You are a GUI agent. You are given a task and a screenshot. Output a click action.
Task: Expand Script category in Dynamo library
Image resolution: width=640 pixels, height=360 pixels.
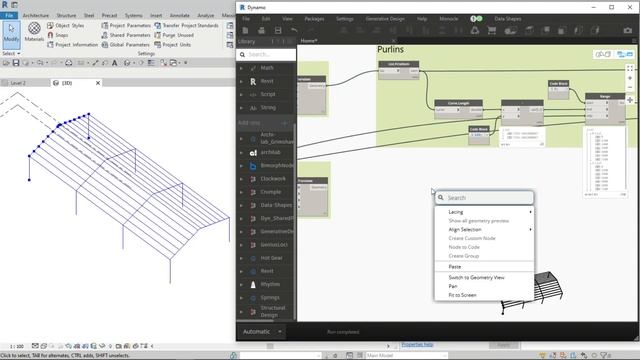[241, 94]
